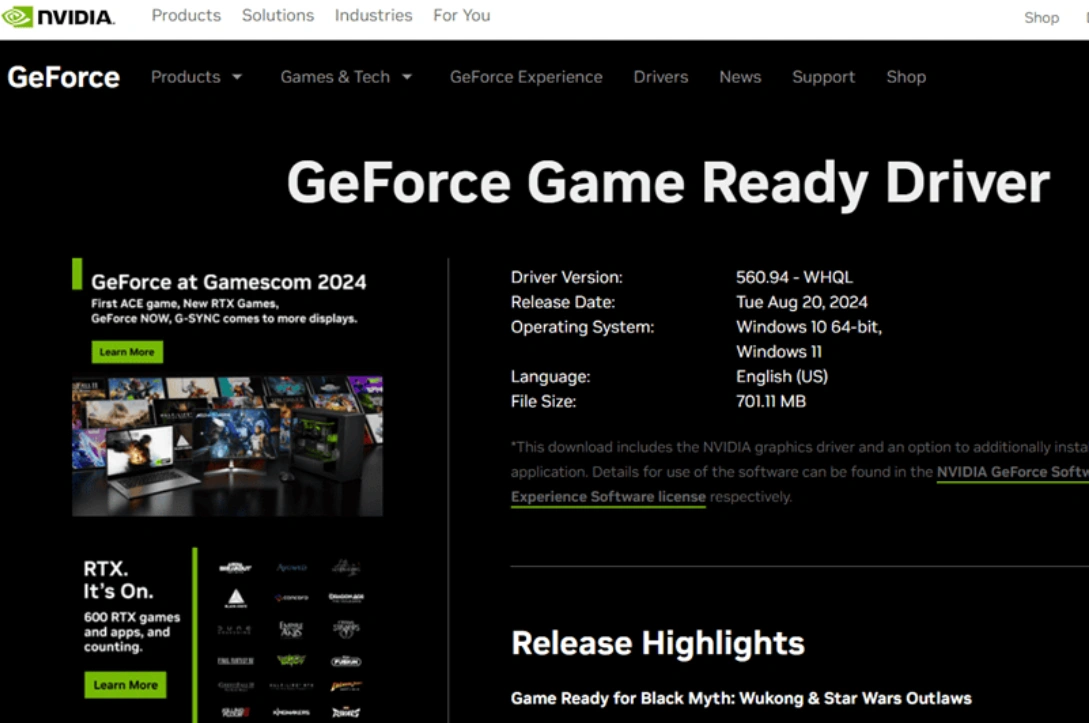Viewport: 1089px width, 723px height.
Task: Click the Dragon Age game logo
Action: coord(345,597)
